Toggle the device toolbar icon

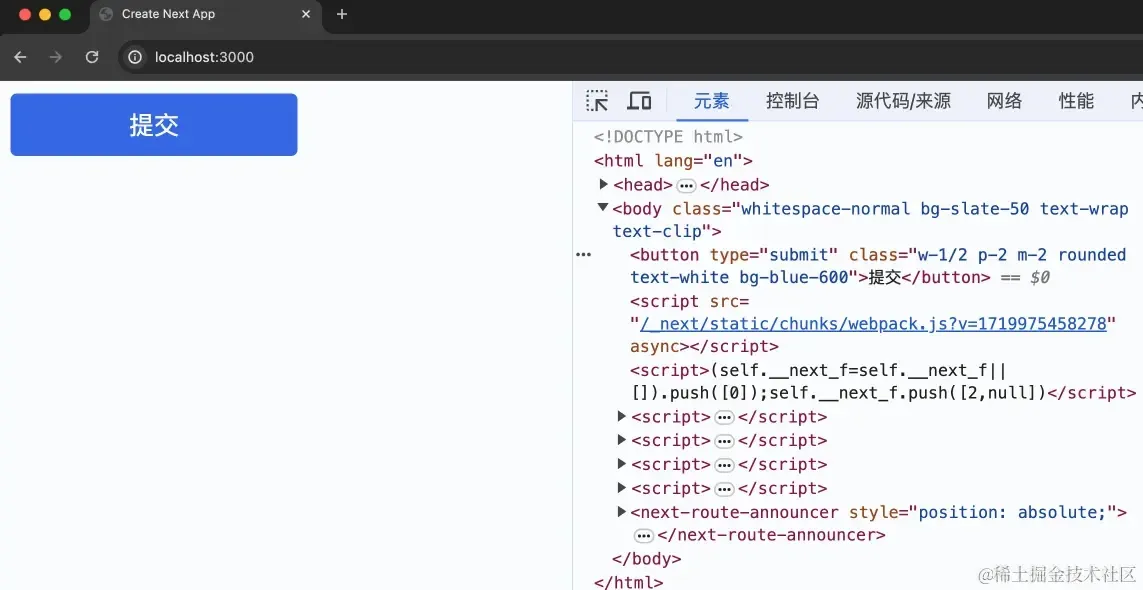click(x=639, y=101)
